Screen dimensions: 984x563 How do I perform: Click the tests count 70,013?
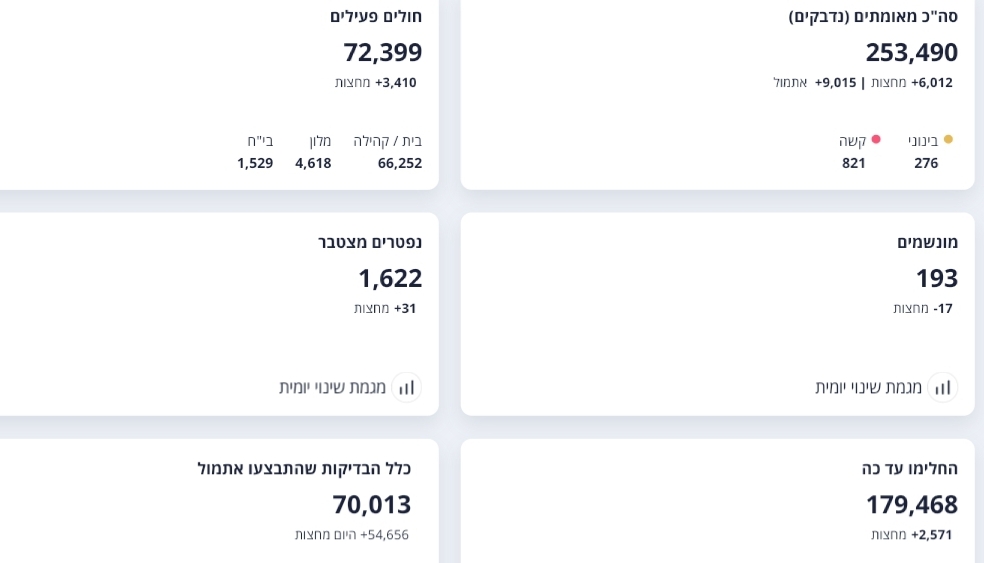(371, 504)
